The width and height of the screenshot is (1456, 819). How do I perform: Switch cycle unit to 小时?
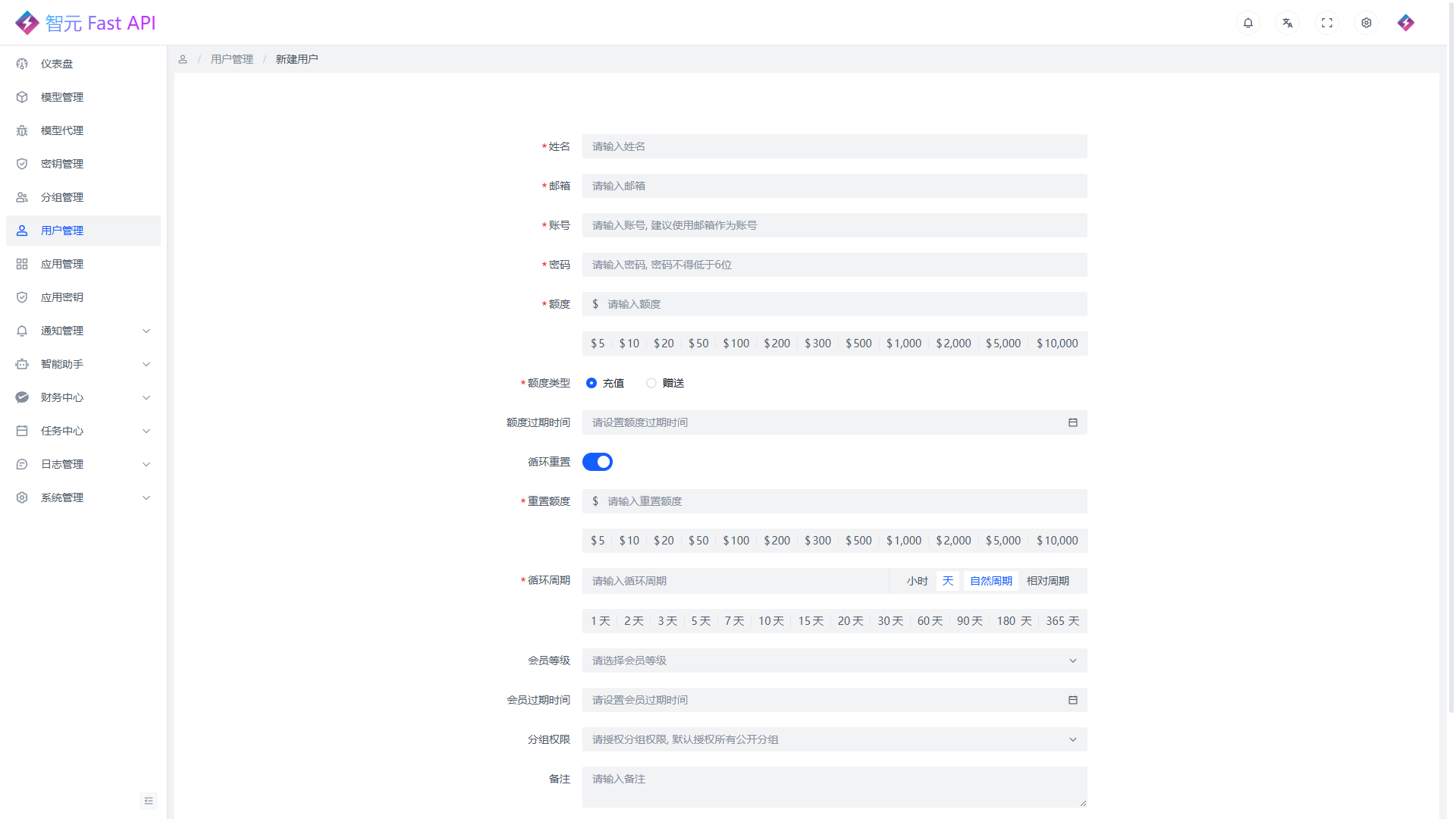click(917, 581)
